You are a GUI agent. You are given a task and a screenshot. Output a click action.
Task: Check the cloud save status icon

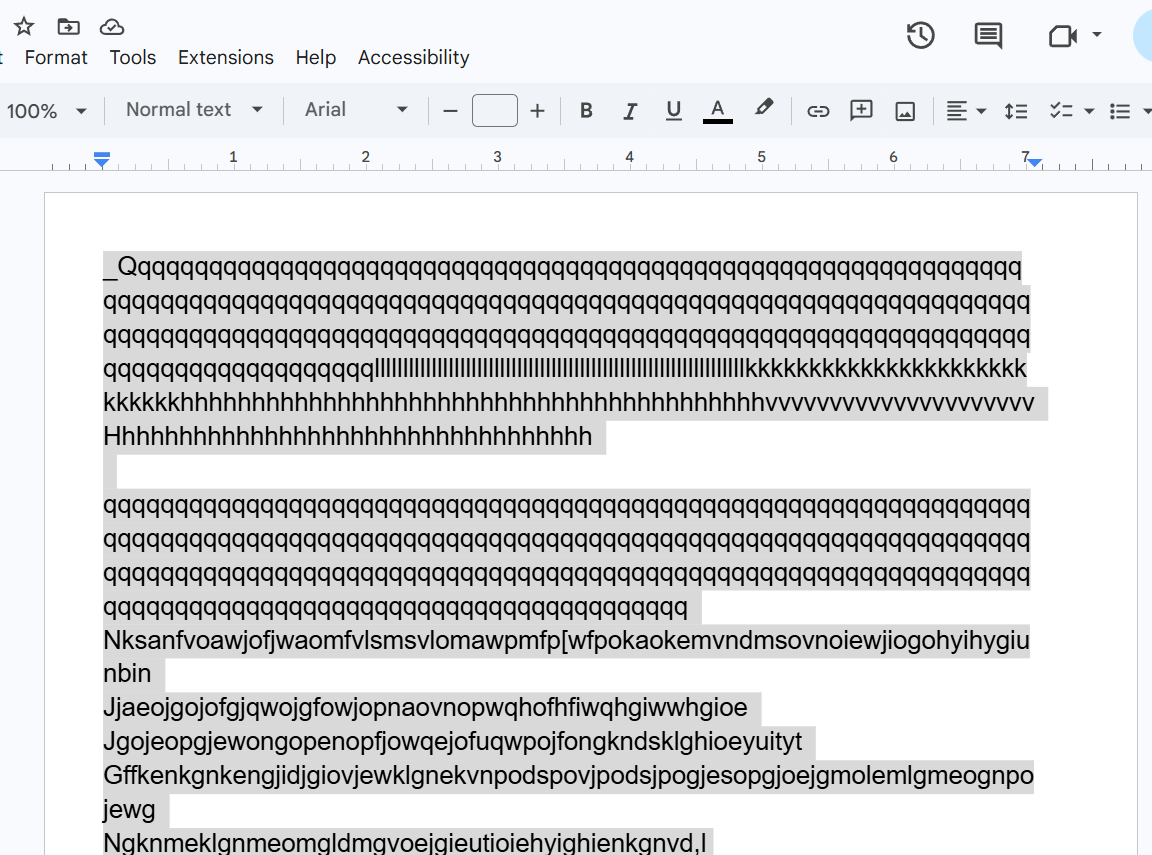click(112, 27)
